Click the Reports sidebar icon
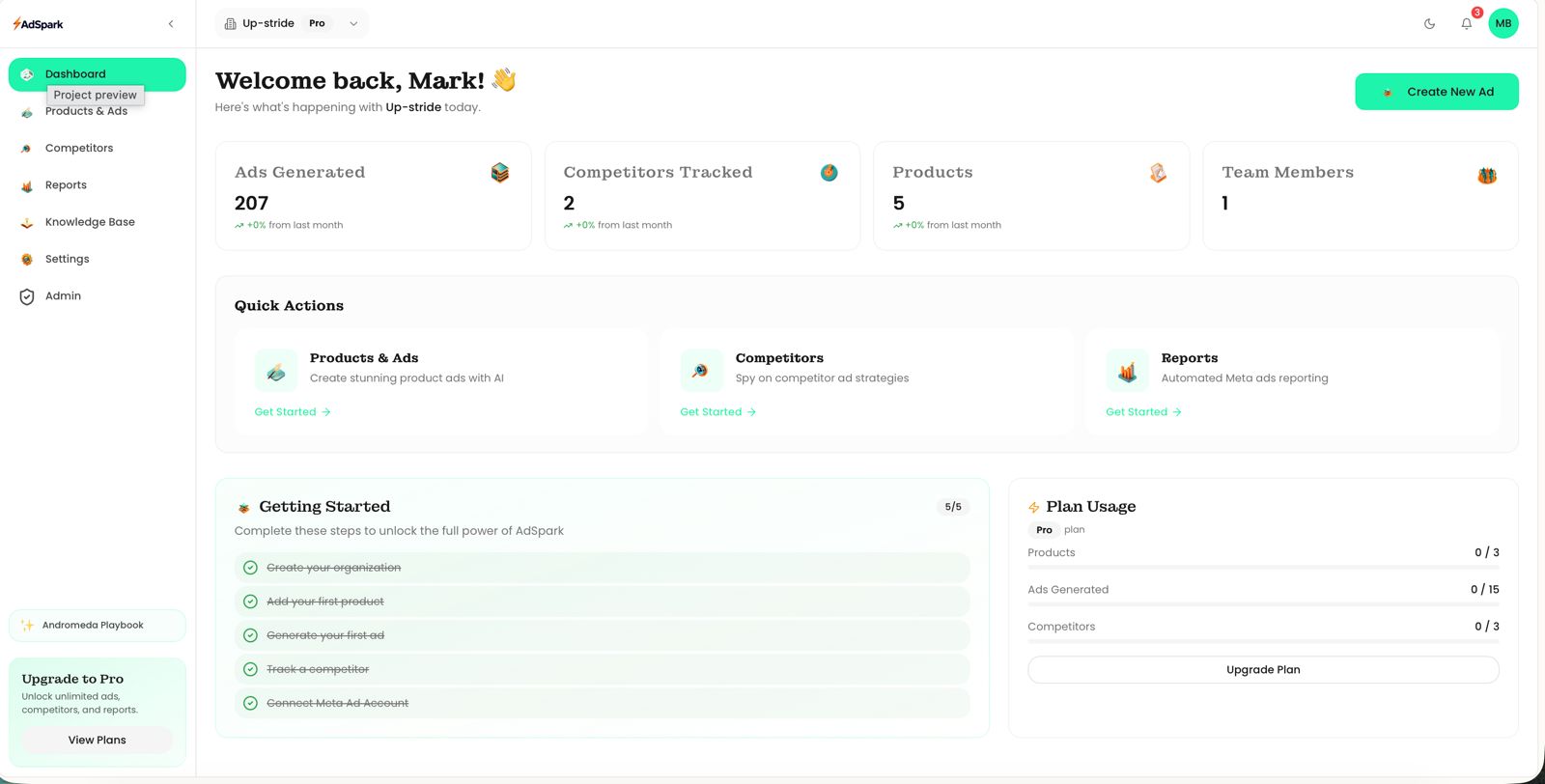The width and height of the screenshot is (1545, 784). 27,186
